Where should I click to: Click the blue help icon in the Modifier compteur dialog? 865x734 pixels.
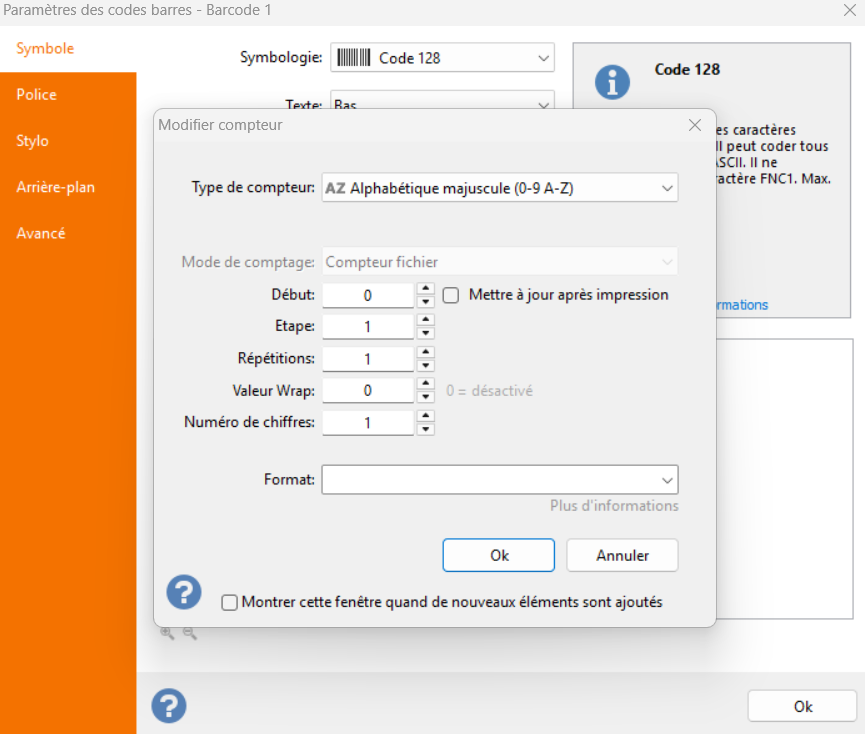(184, 592)
